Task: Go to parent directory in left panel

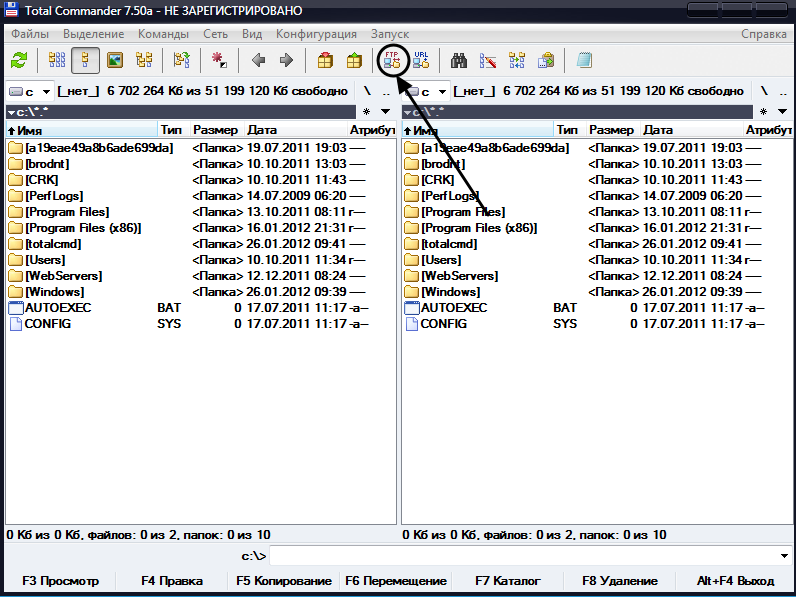Action: tap(386, 92)
